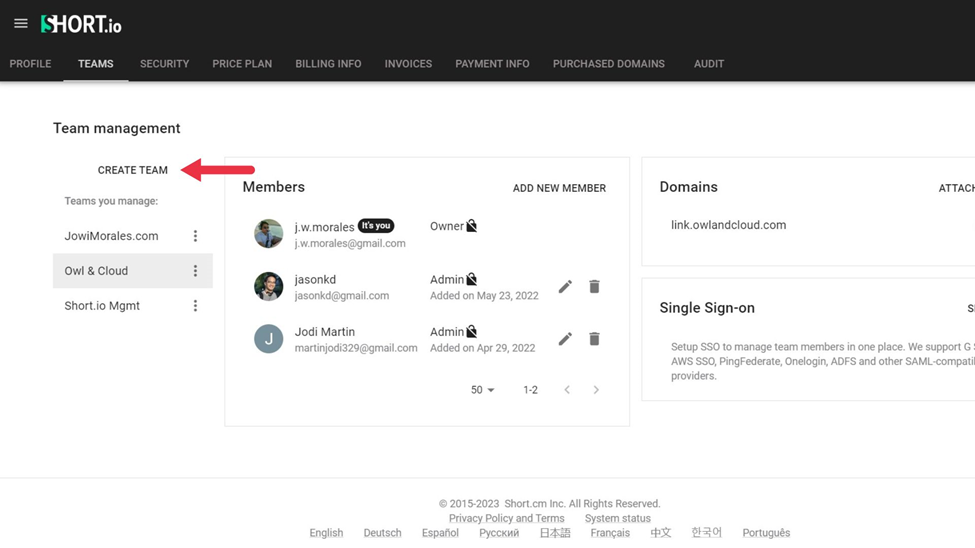The height and width of the screenshot is (548, 975).
Task: Switch language to Deutsch
Action: coord(382,533)
